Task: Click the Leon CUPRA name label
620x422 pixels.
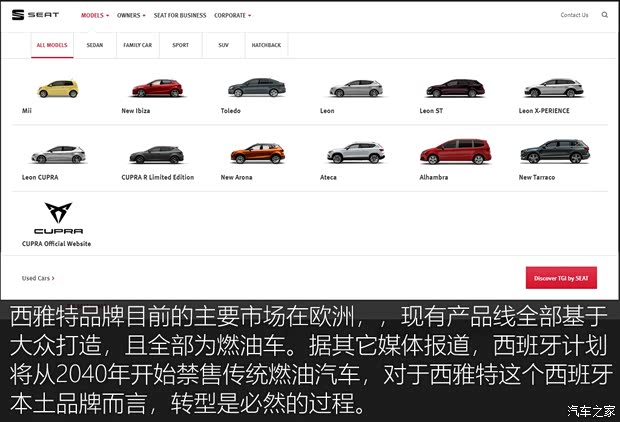Action: (40, 177)
